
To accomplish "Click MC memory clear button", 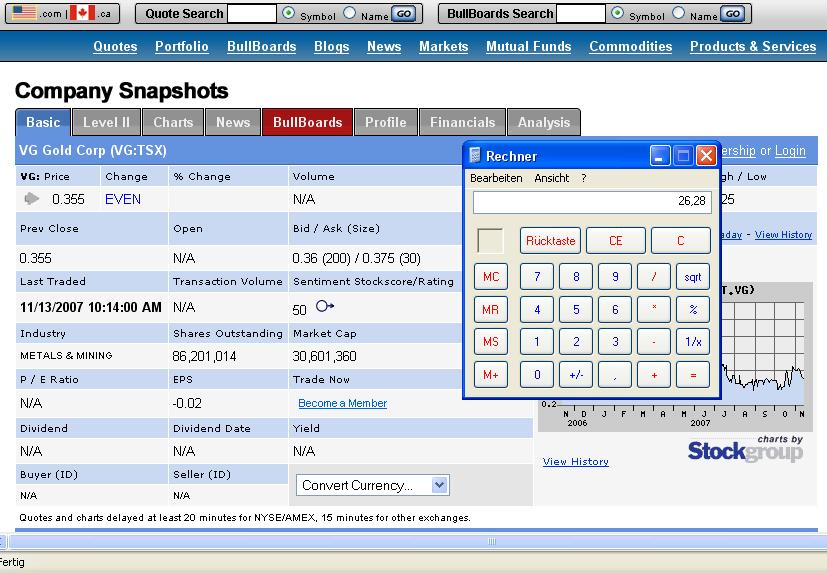I will click(x=491, y=276).
